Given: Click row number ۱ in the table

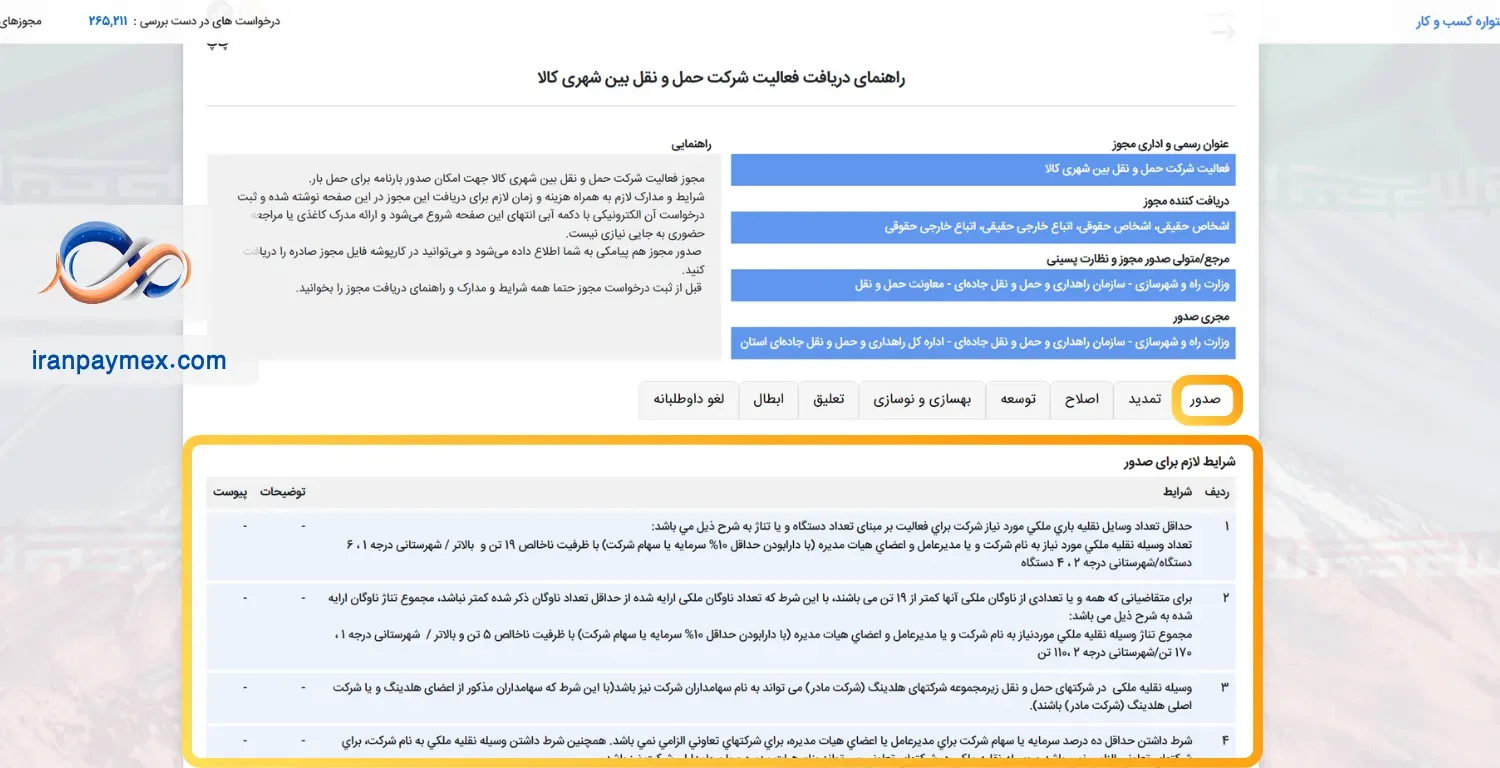Looking at the screenshot, I should click(x=1227, y=526).
